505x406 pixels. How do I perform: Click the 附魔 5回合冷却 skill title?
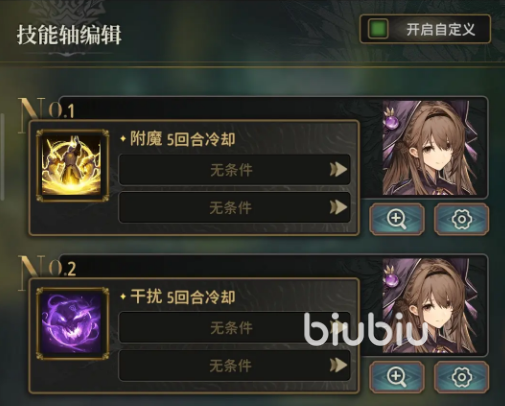[x=182, y=139]
